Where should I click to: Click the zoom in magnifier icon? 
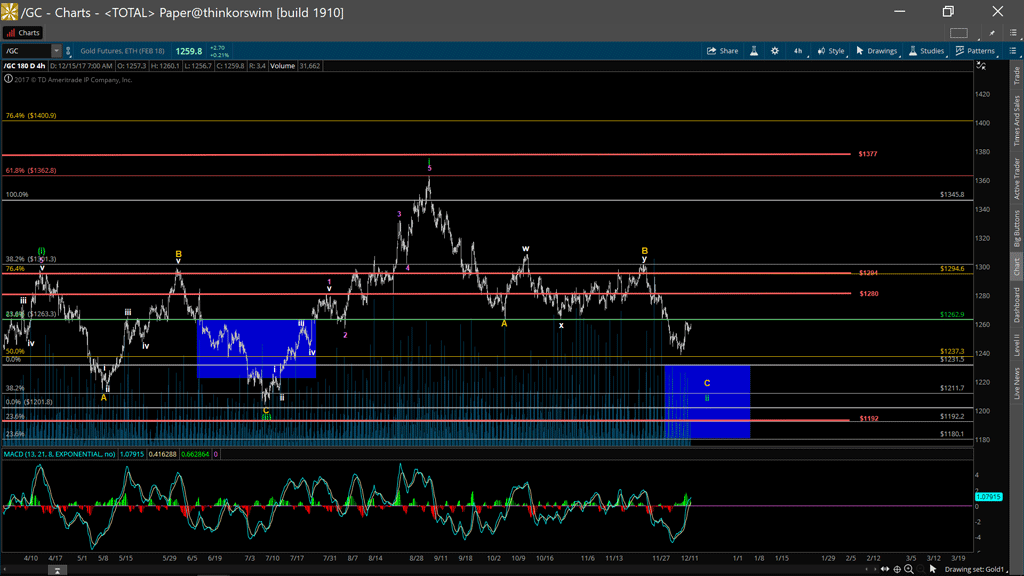909,569
